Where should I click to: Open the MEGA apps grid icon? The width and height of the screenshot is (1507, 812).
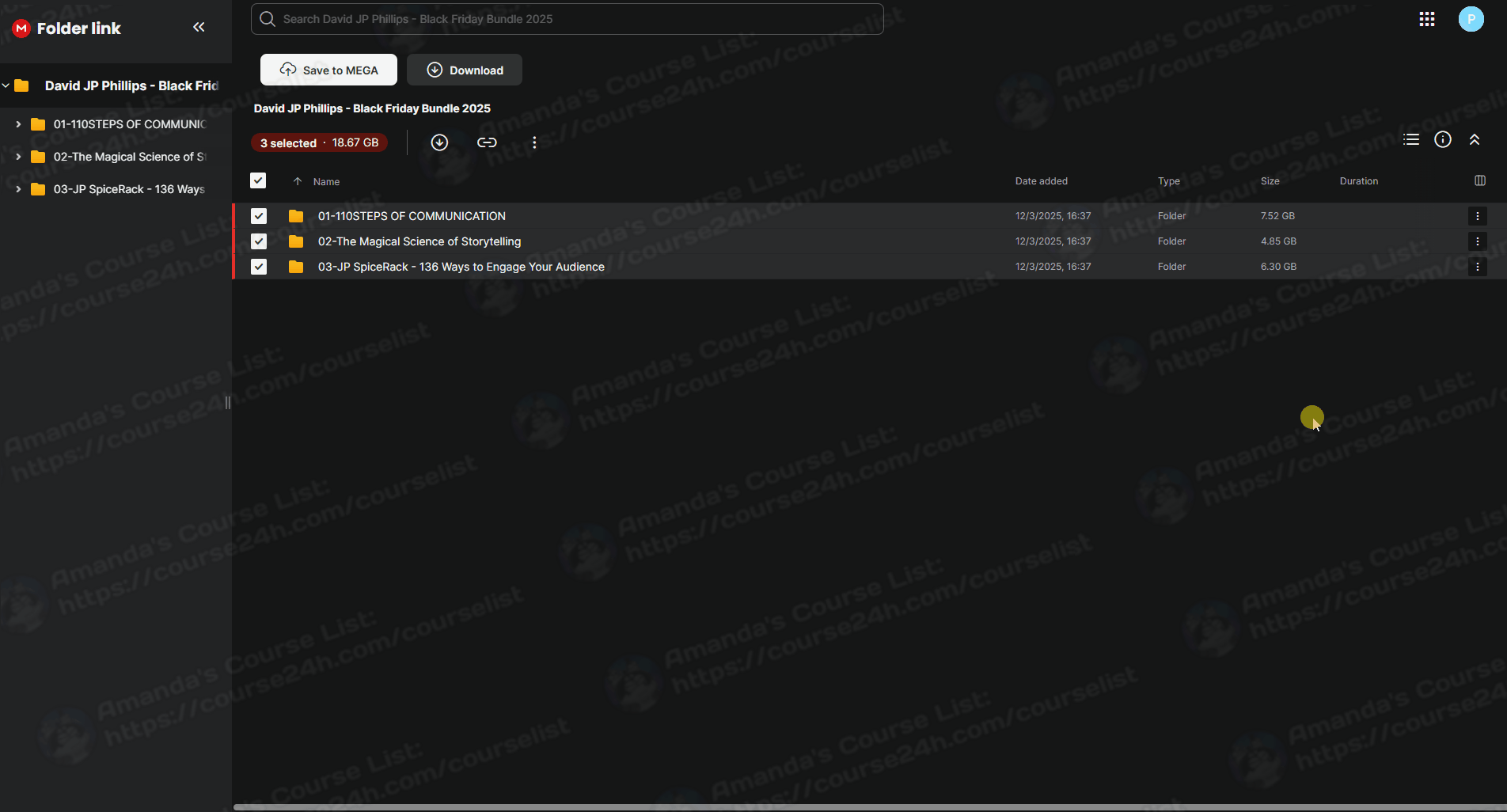click(1427, 19)
